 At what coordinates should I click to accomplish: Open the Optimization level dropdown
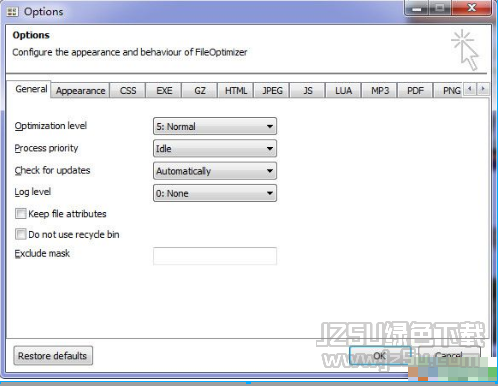tap(215, 126)
